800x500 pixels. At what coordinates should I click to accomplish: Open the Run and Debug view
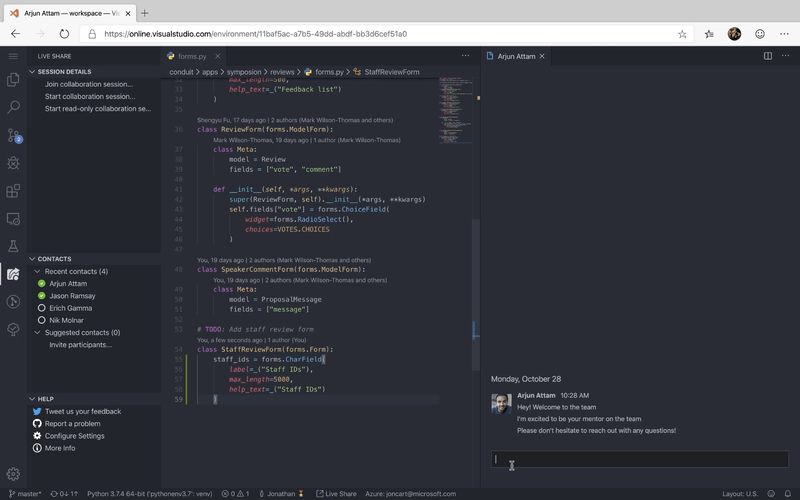click(13, 163)
